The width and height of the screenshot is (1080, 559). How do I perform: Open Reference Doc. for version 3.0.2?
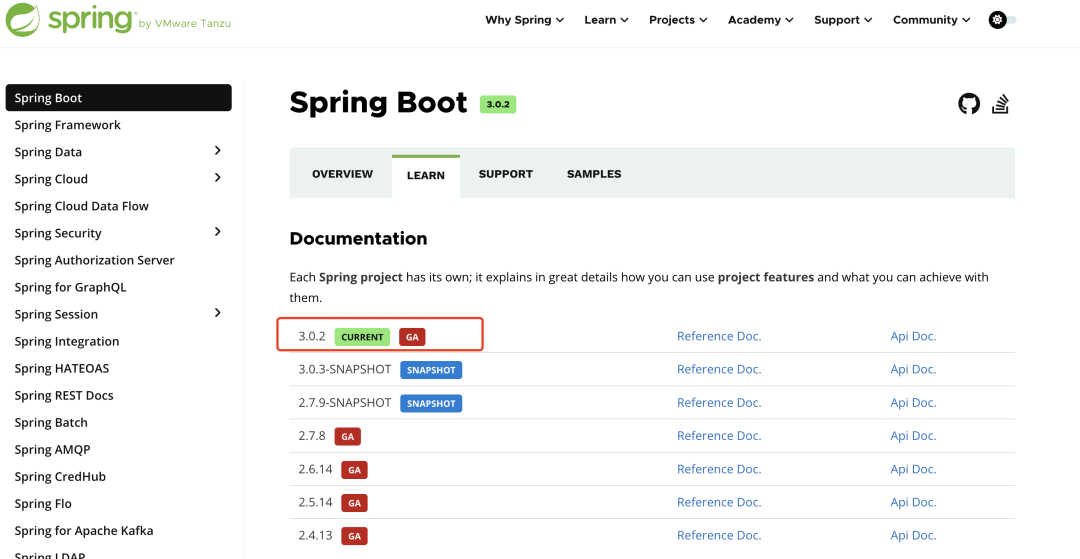719,336
